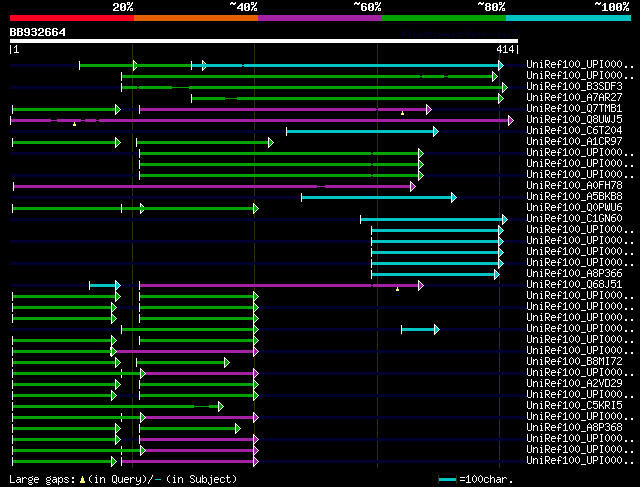Click the arrowhead ending the A0FH78 alignment
The image size is (640, 487).
click(x=413, y=187)
